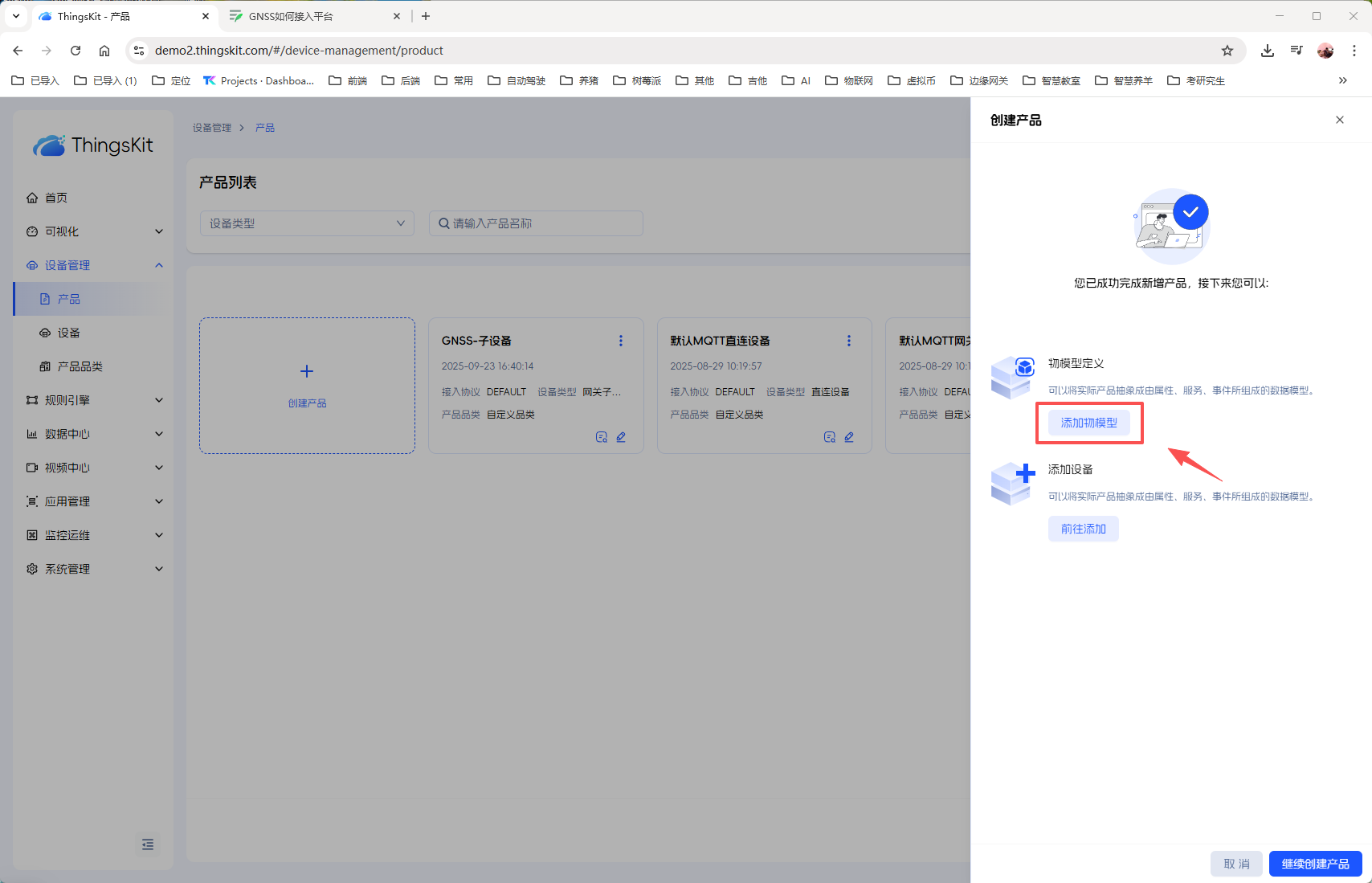Screen dimensions: 1372x883
Task: Open the 设备类型 dropdown filter
Action: [x=307, y=223]
